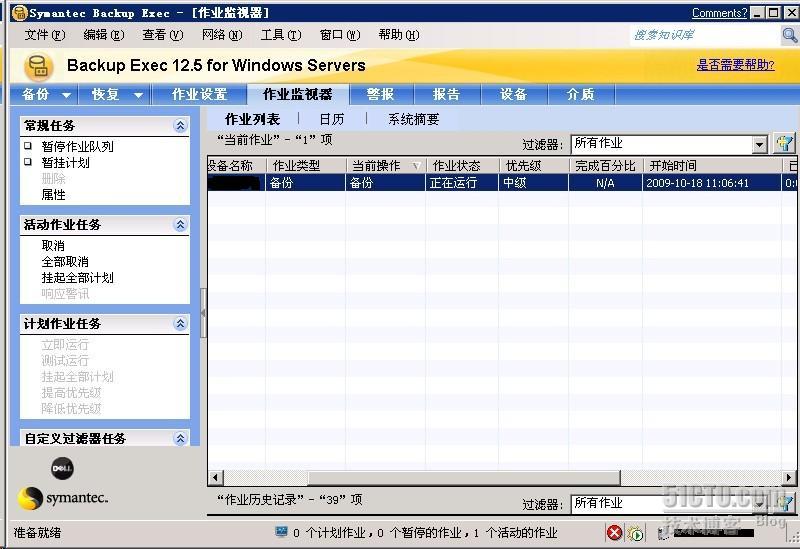Image resolution: width=800 pixels, height=549 pixels.
Task: Open the 编辑 menu
Action: click(x=104, y=35)
